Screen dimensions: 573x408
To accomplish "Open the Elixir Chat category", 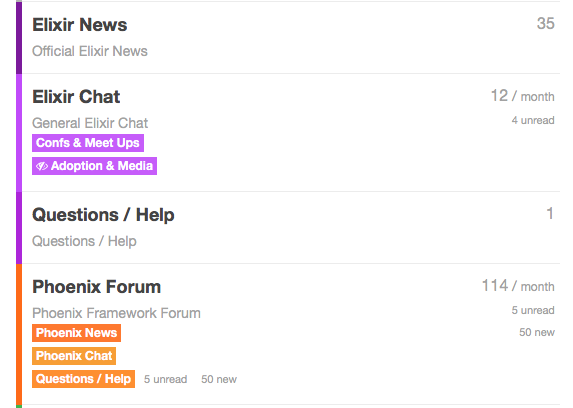I will tap(76, 97).
